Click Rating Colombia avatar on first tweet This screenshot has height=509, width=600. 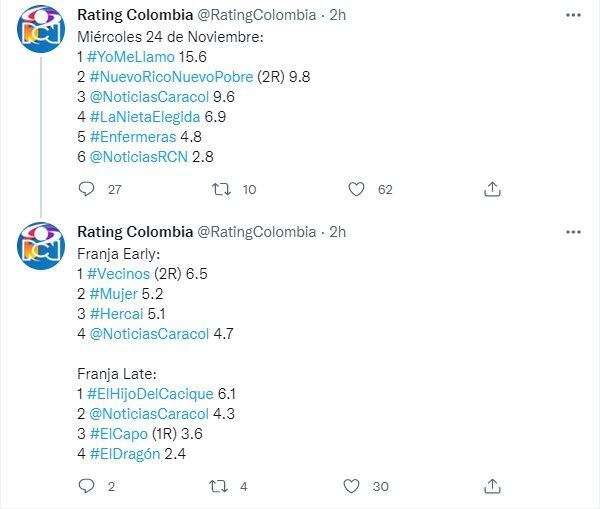(41, 29)
